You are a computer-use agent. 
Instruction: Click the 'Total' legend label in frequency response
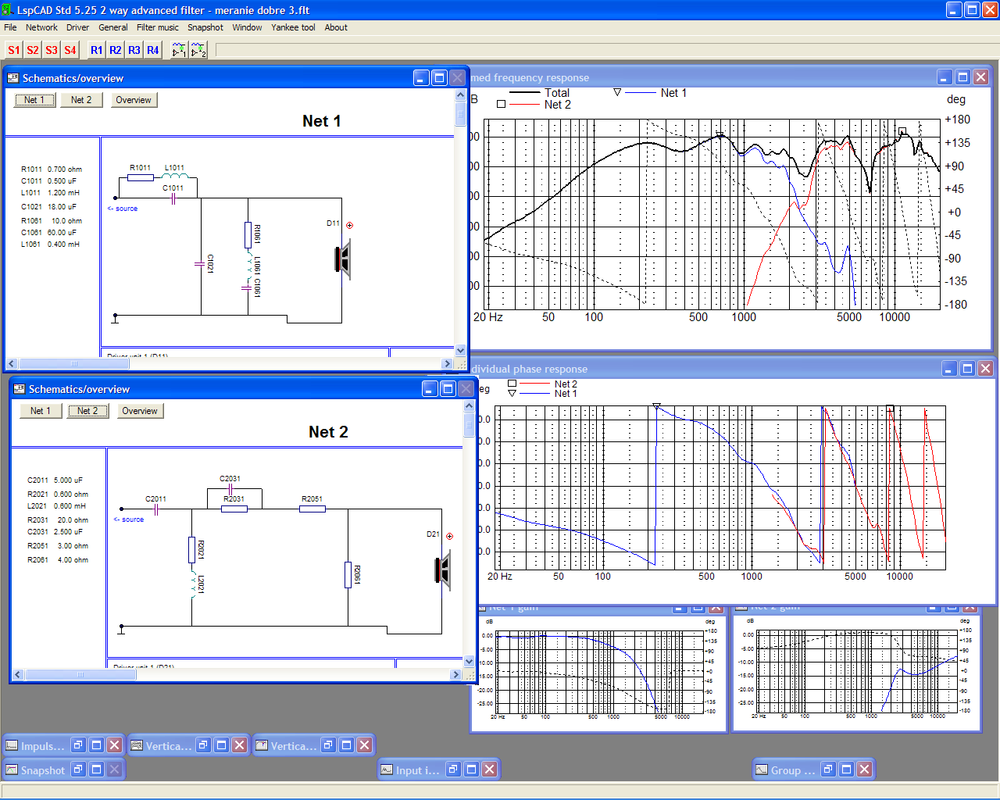click(557, 93)
